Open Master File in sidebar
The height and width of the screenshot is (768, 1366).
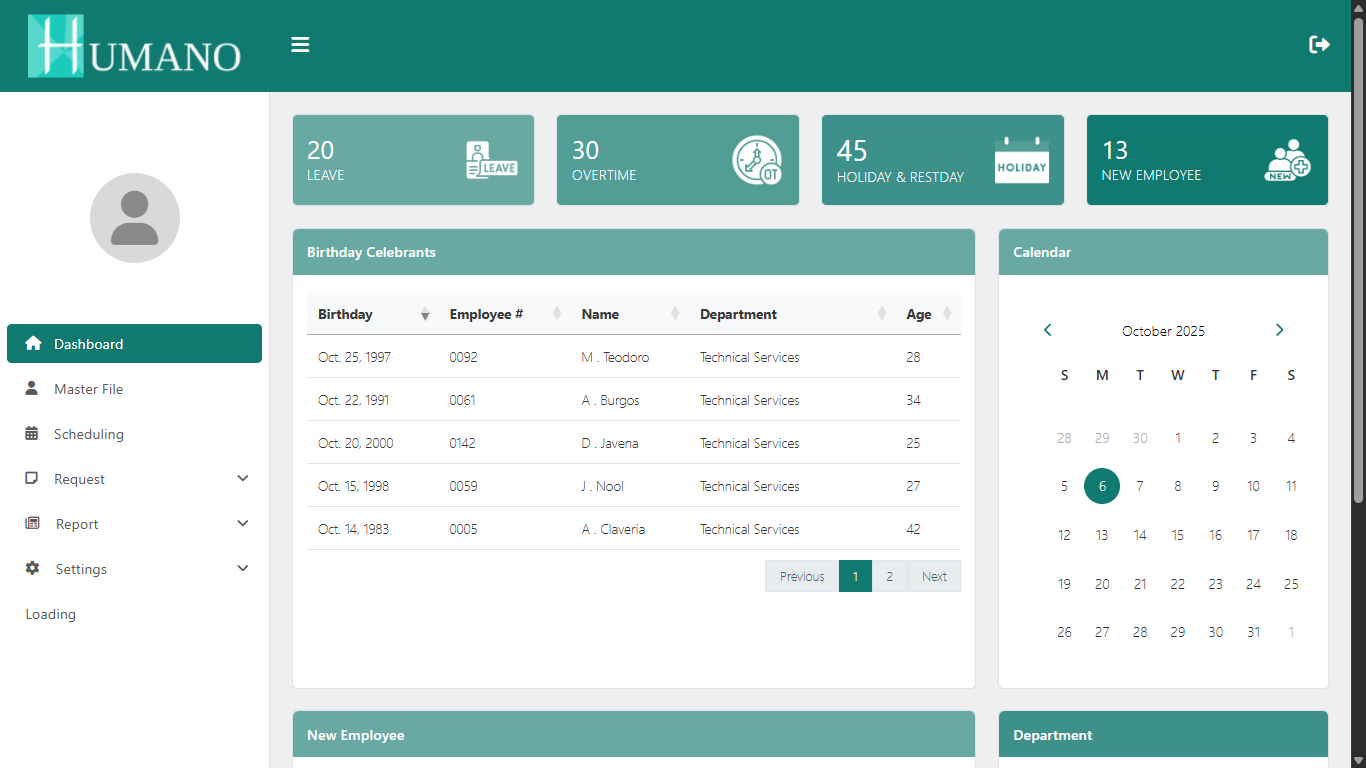click(x=89, y=389)
